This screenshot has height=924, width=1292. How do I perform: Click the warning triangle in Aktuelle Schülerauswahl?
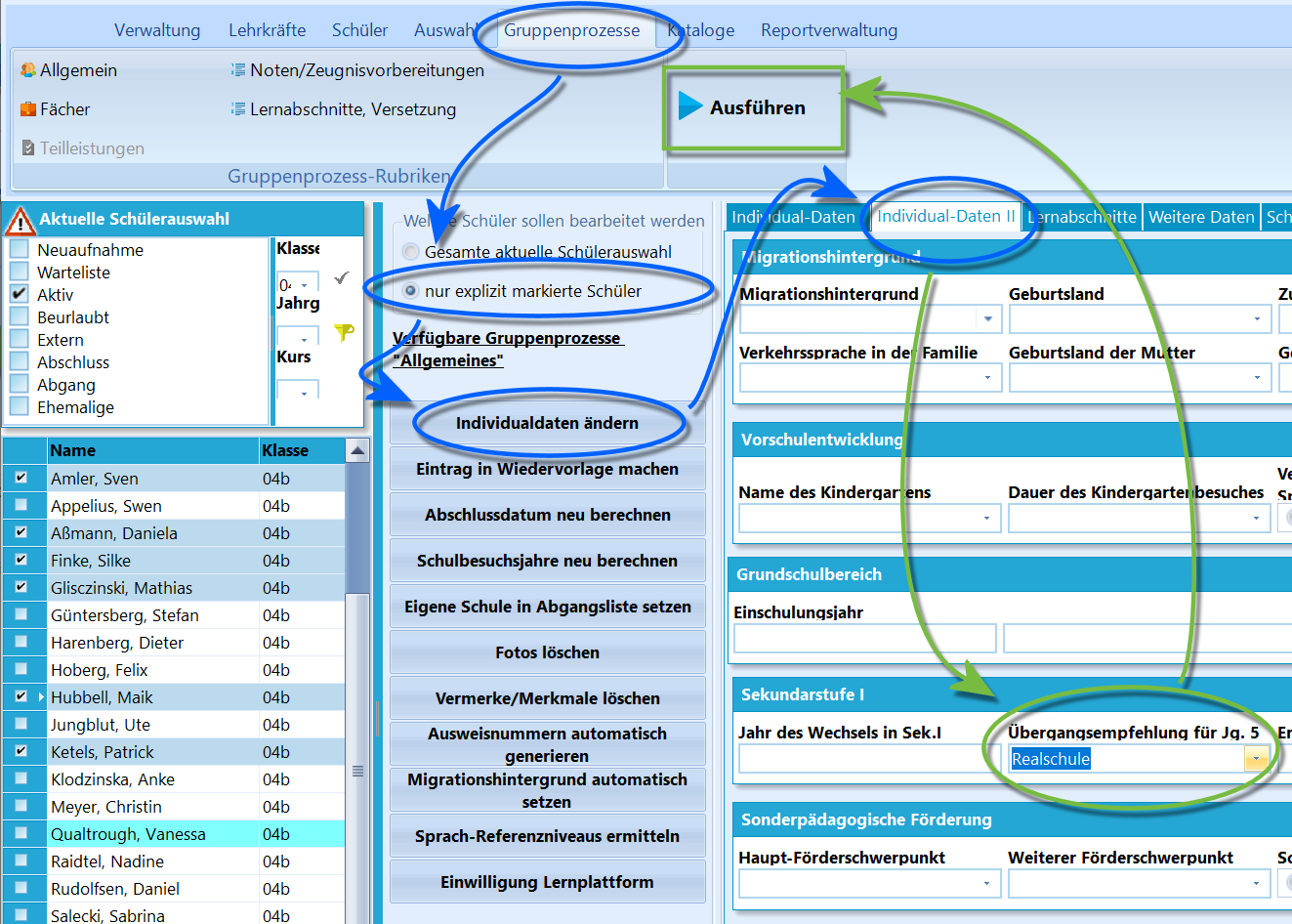point(21,221)
